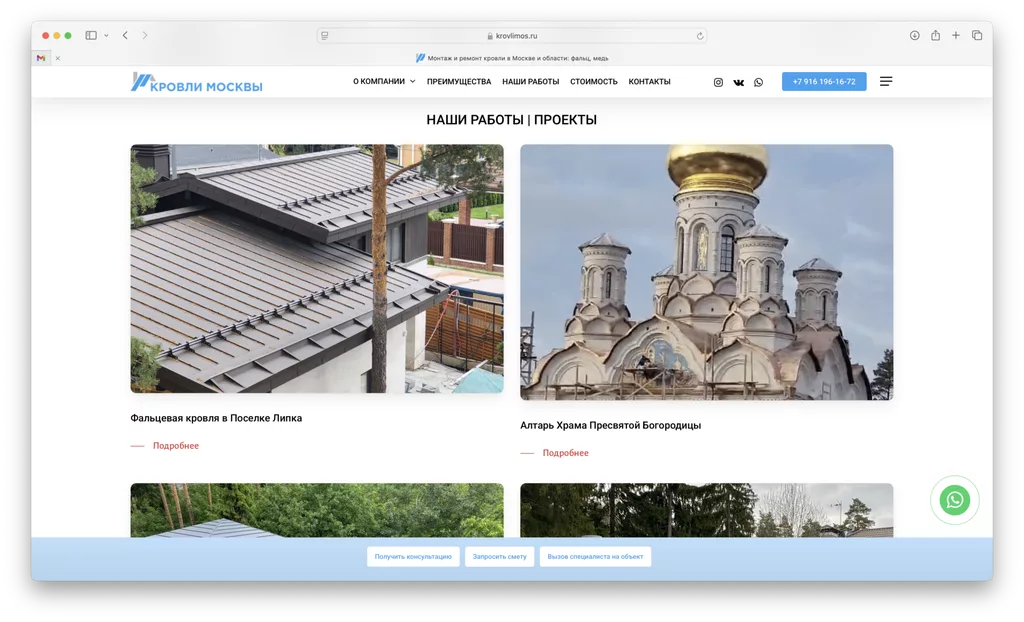Image resolution: width=1024 pixels, height=622 pixels.
Task: Open the hamburger menu icon
Action: click(886, 81)
